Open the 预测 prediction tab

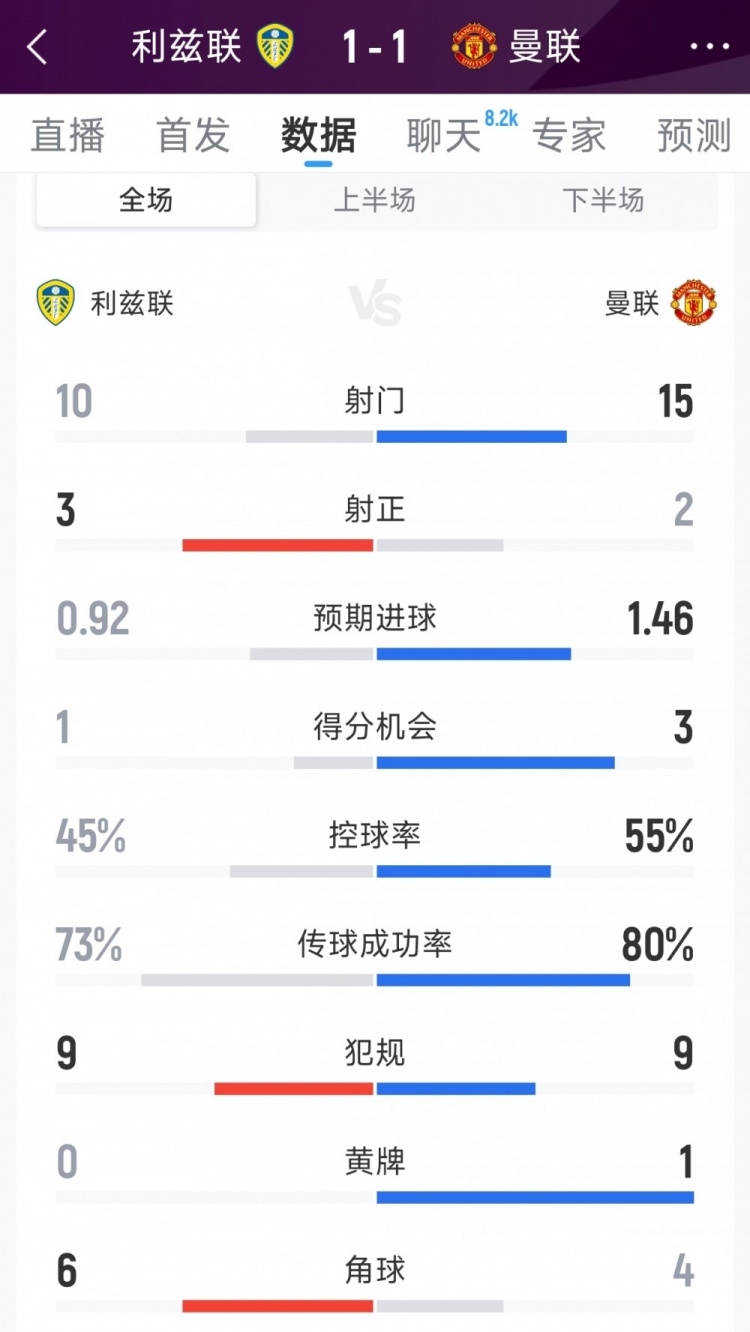pyautogui.click(x=694, y=136)
